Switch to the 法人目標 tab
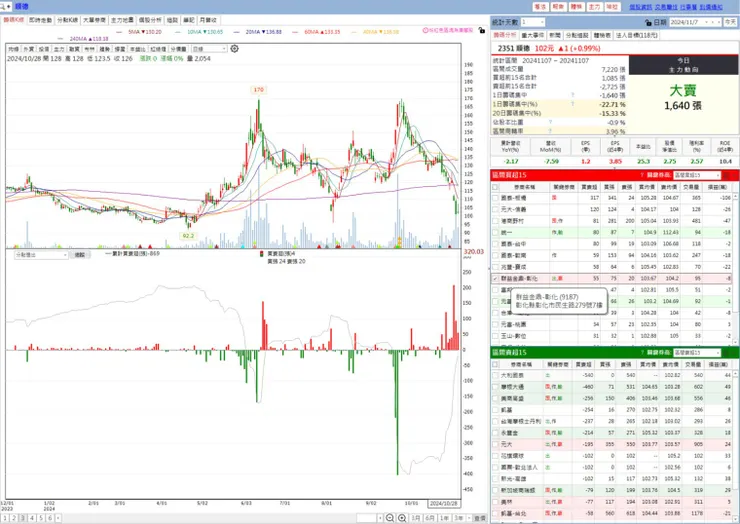Screen dimensions: 740x524 pyautogui.click(x=637, y=35)
